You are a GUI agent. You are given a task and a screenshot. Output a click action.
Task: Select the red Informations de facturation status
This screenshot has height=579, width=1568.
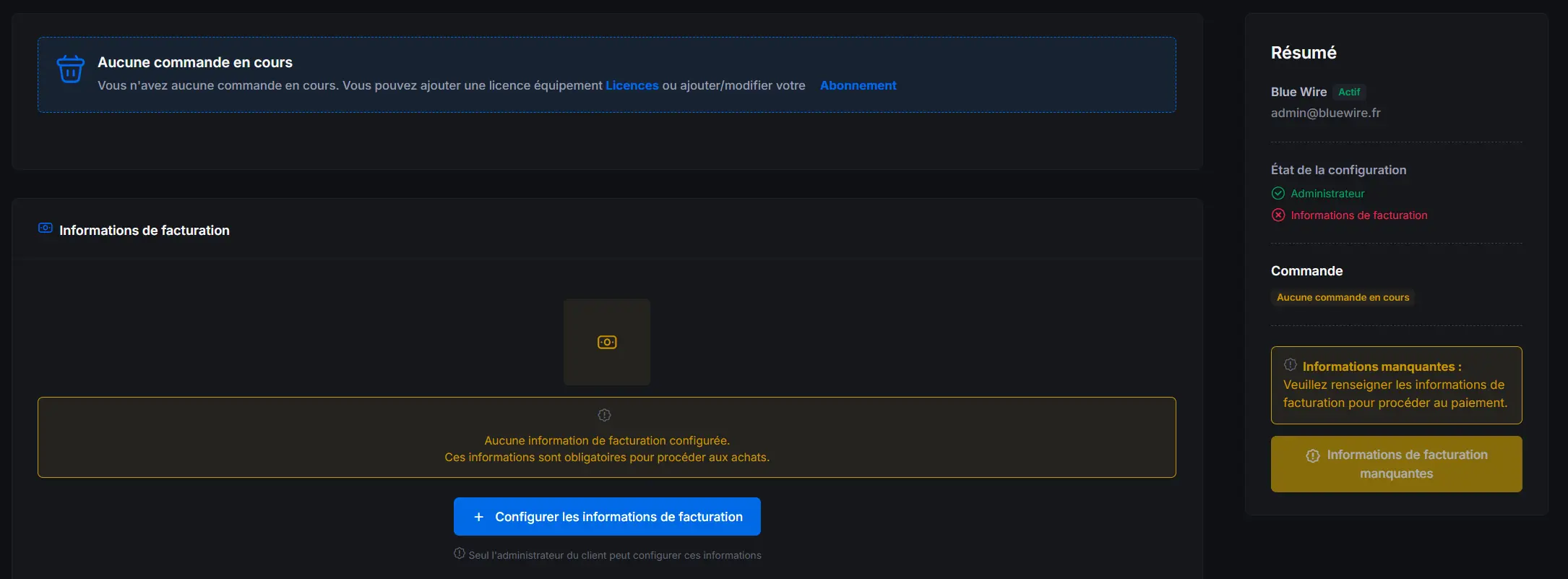pyautogui.click(x=1358, y=215)
